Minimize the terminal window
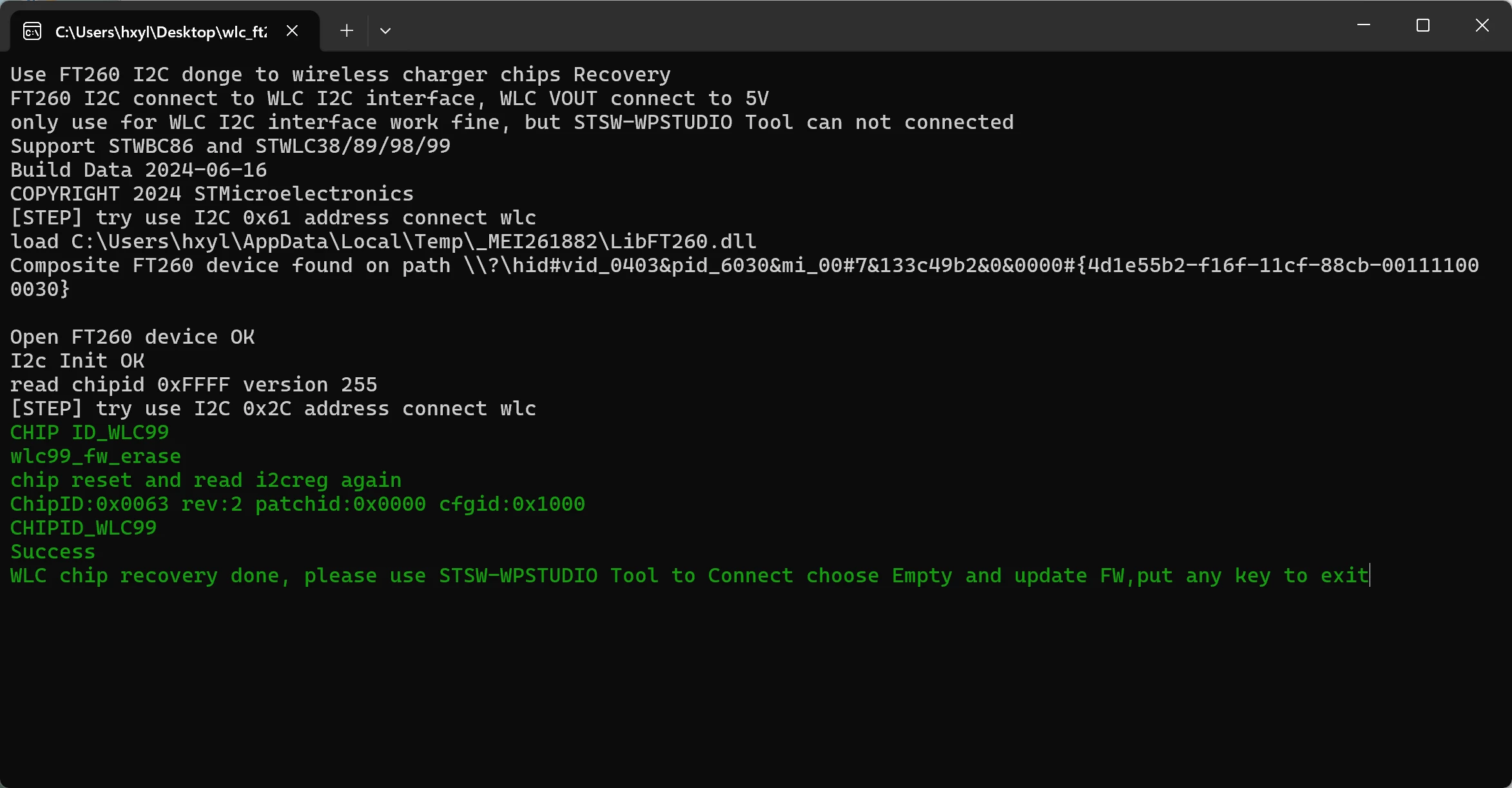 coord(1364,25)
